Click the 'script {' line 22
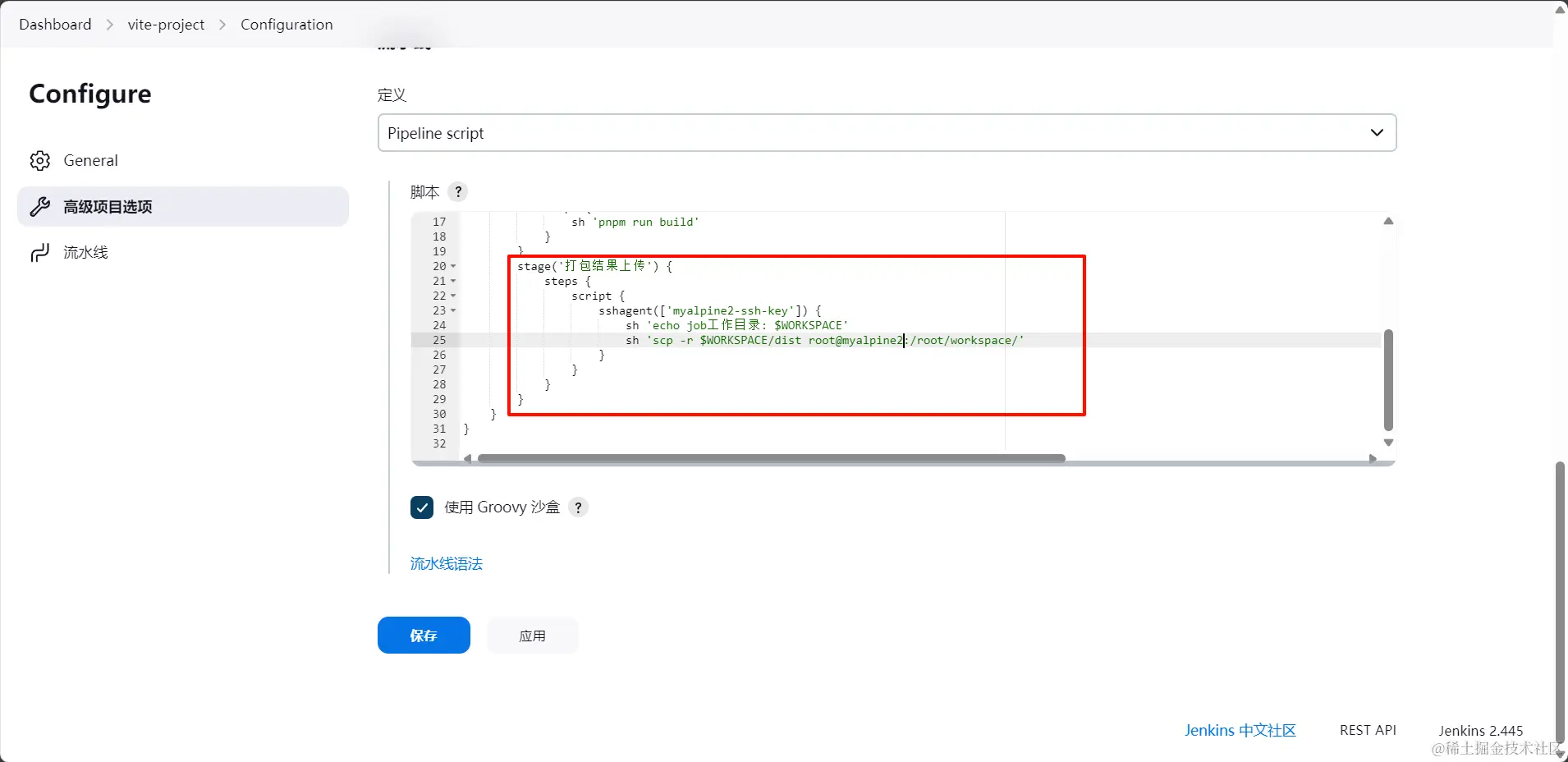The width and height of the screenshot is (1568, 762). 598,296
